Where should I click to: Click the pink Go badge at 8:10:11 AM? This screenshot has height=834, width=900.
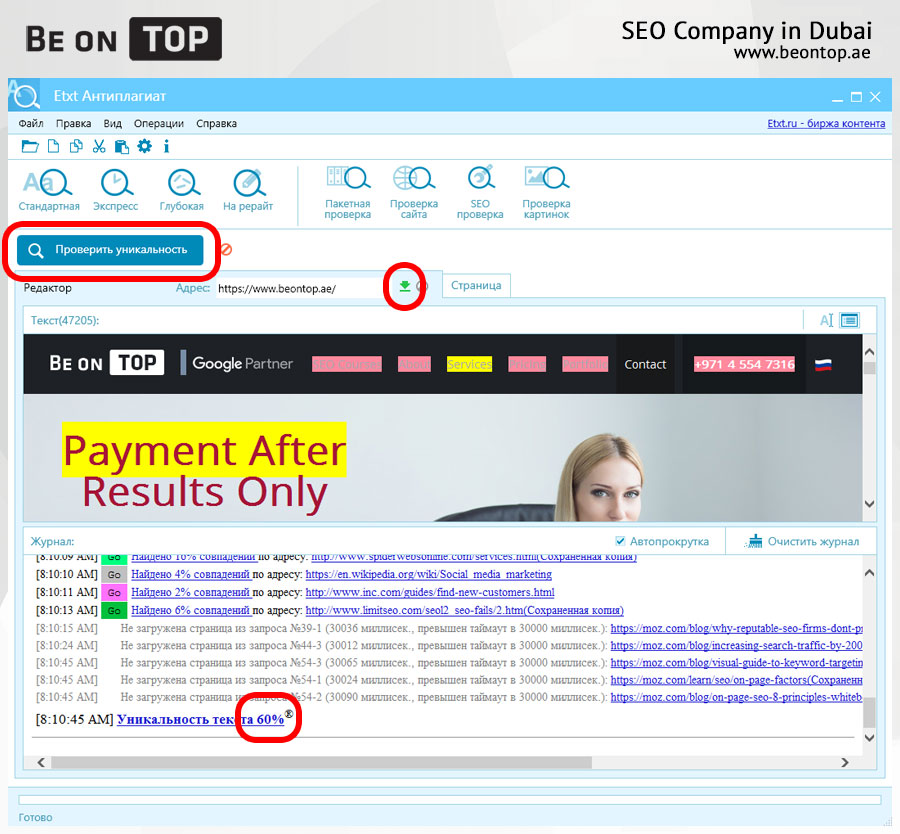pyautogui.click(x=114, y=592)
